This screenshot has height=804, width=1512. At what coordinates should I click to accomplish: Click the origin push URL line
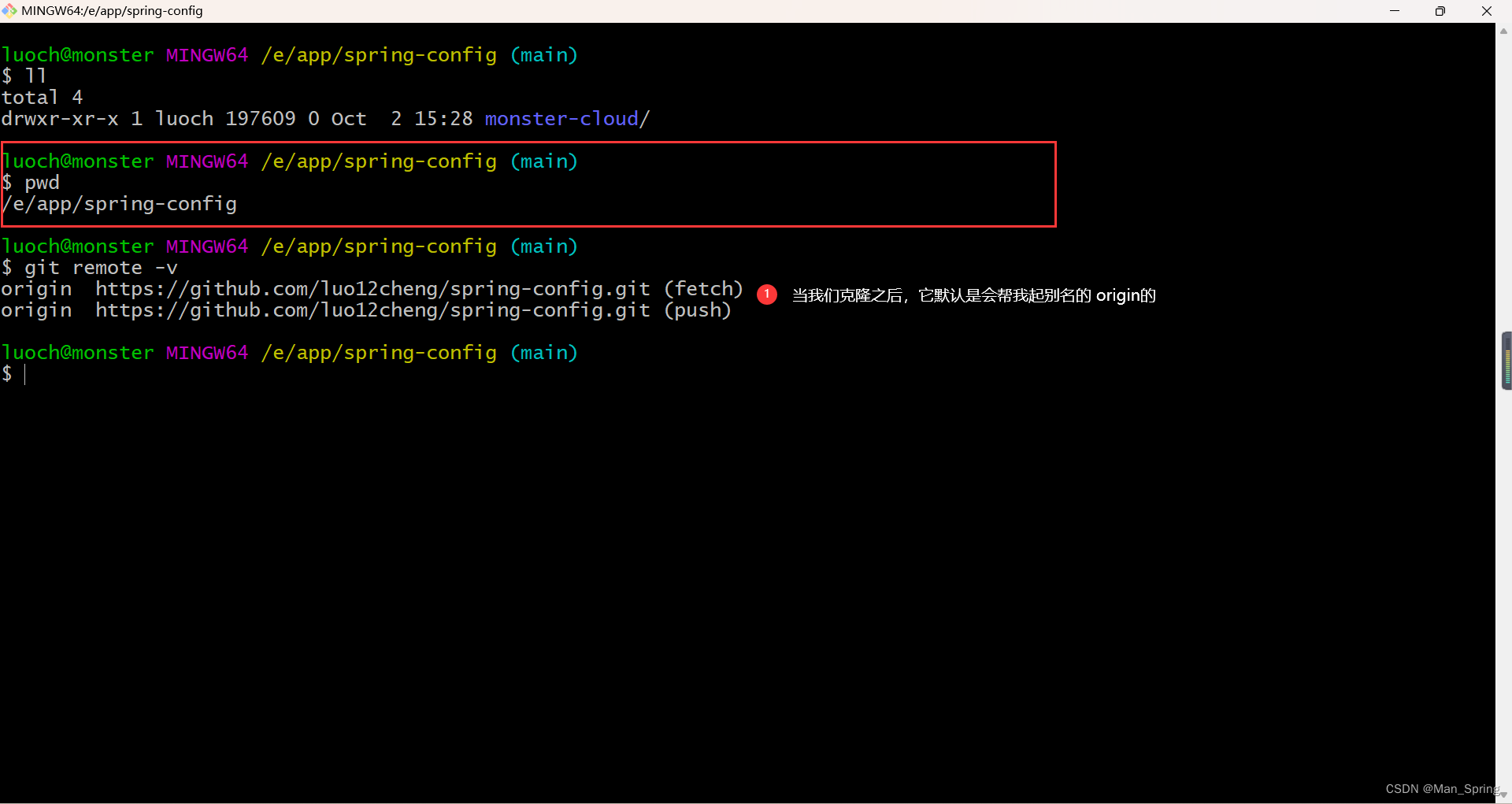coord(366,310)
